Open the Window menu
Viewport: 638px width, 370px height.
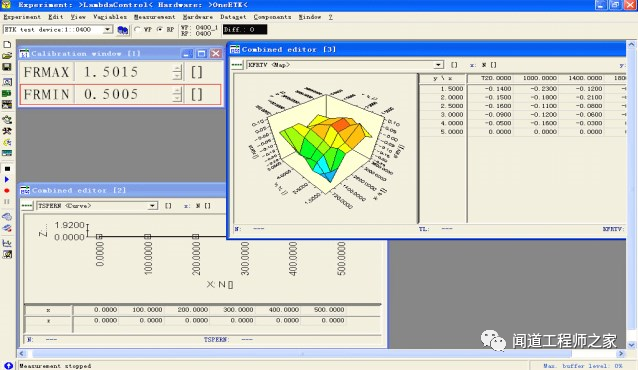pos(309,17)
